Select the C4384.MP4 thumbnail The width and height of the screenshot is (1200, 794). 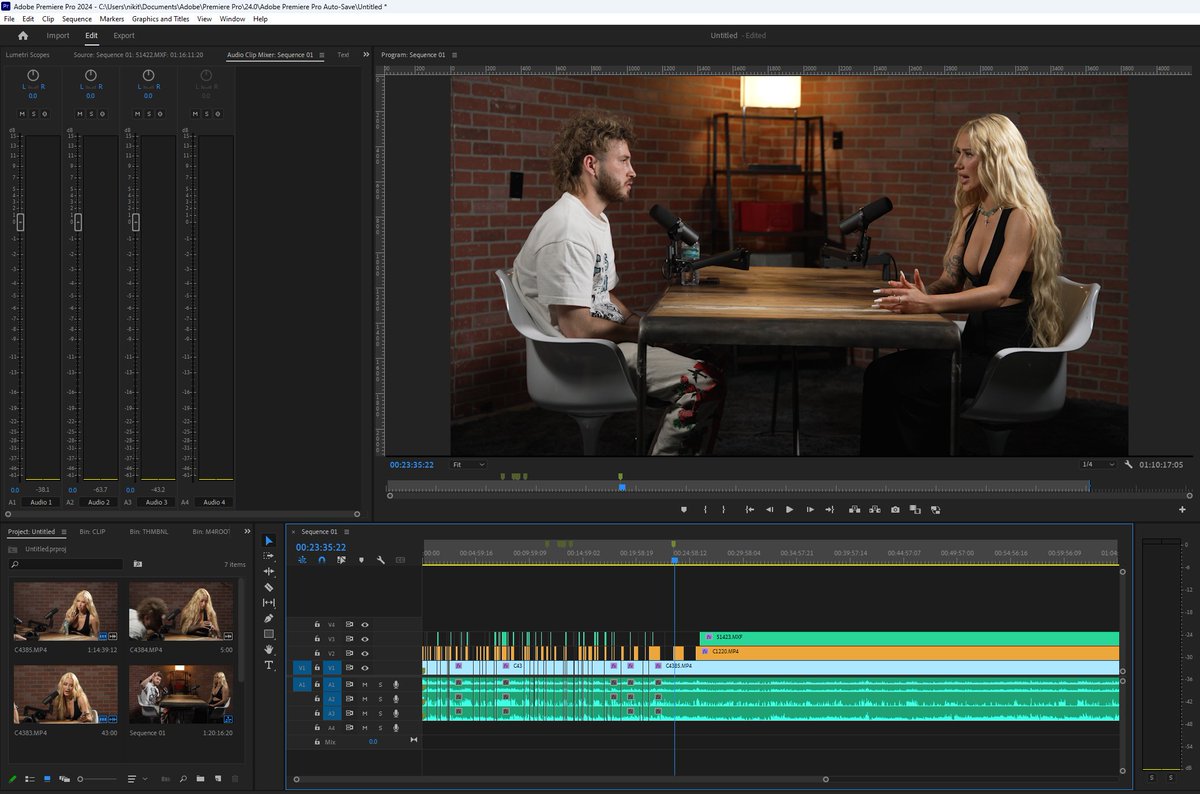[180, 610]
